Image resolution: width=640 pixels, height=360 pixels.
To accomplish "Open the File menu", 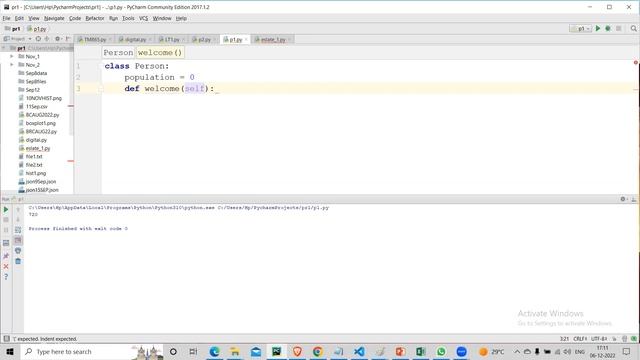I will [x=6, y=18].
